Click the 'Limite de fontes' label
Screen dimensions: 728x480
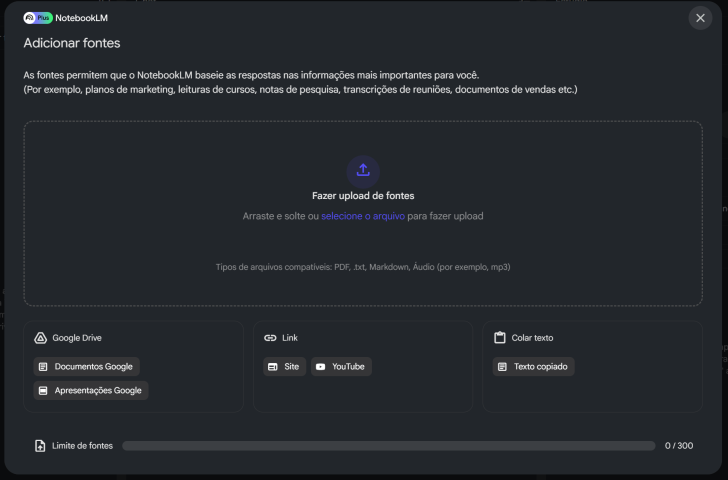(82, 446)
